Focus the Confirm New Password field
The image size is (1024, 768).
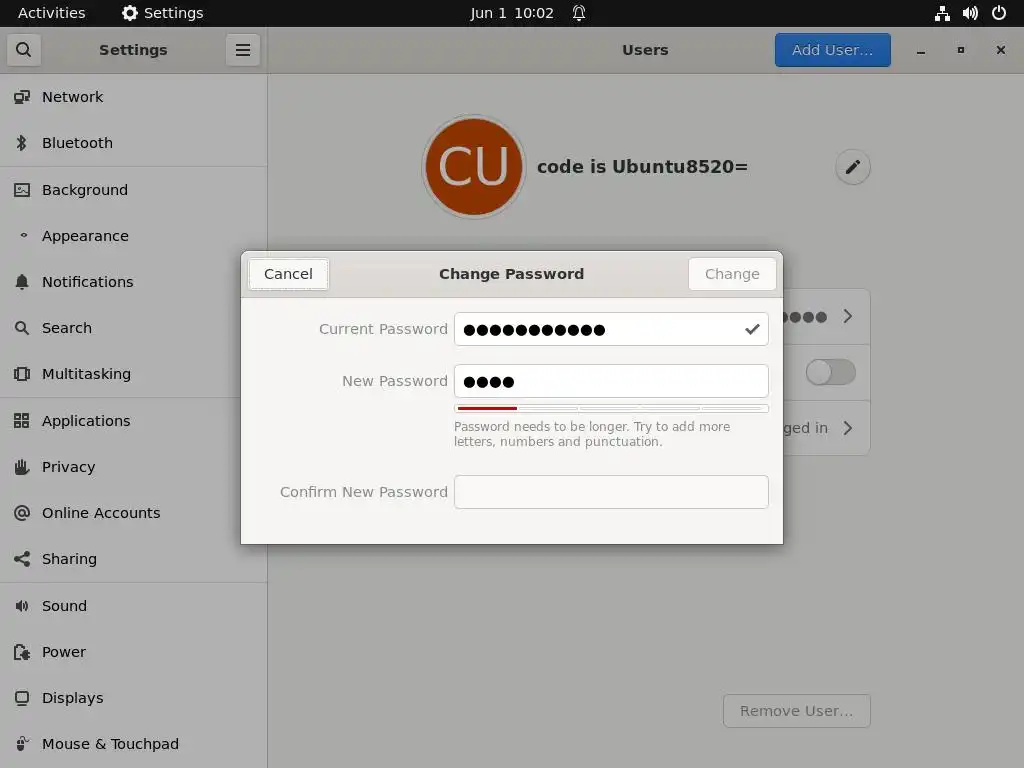click(611, 492)
